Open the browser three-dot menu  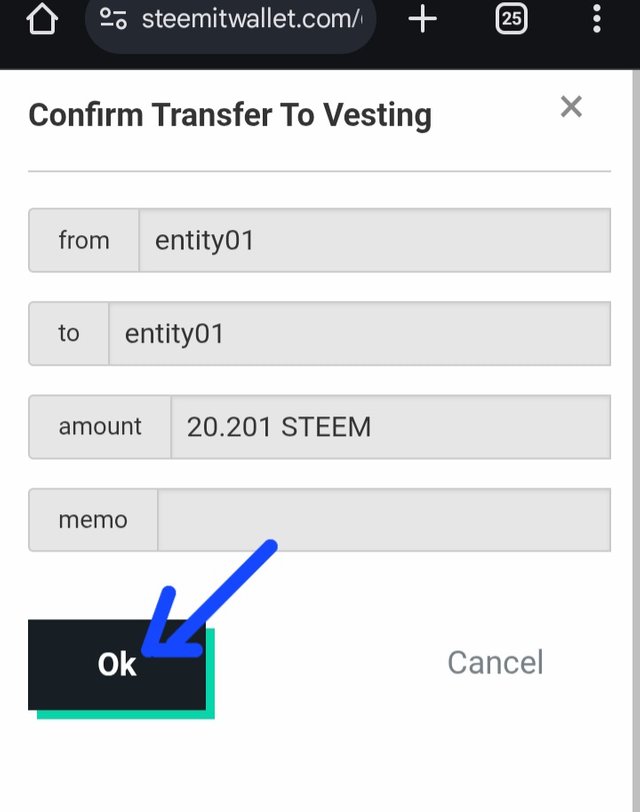[x=597, y=19]
